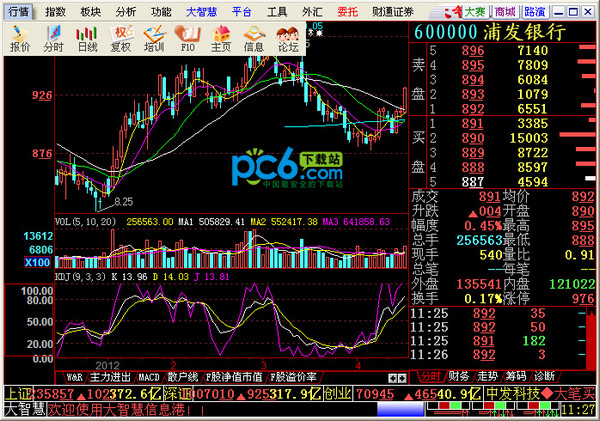Switch to the MACD indicator tab

click(149, 377)
